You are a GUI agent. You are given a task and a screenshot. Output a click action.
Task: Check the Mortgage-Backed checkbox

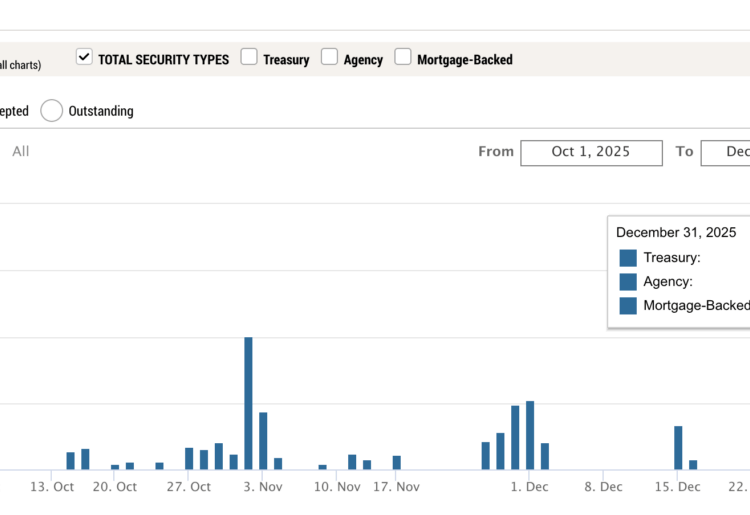[402, 58]
